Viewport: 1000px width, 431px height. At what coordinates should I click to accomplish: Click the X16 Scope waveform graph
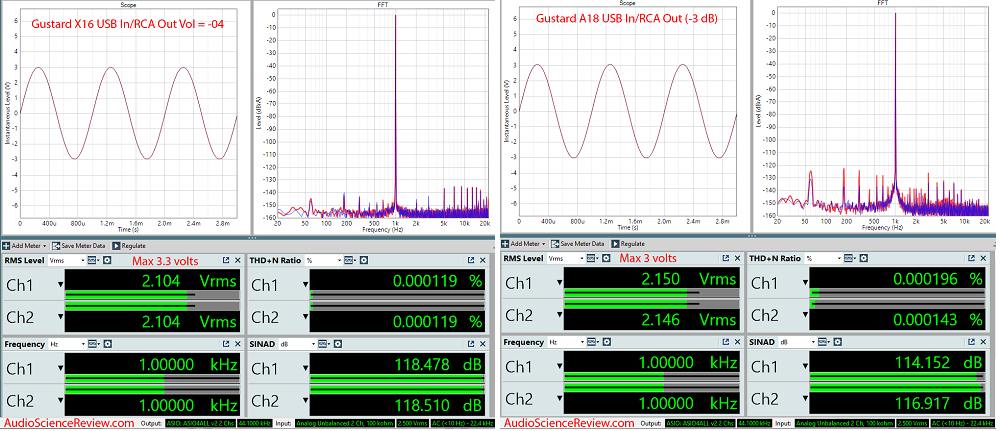[128, 113]
